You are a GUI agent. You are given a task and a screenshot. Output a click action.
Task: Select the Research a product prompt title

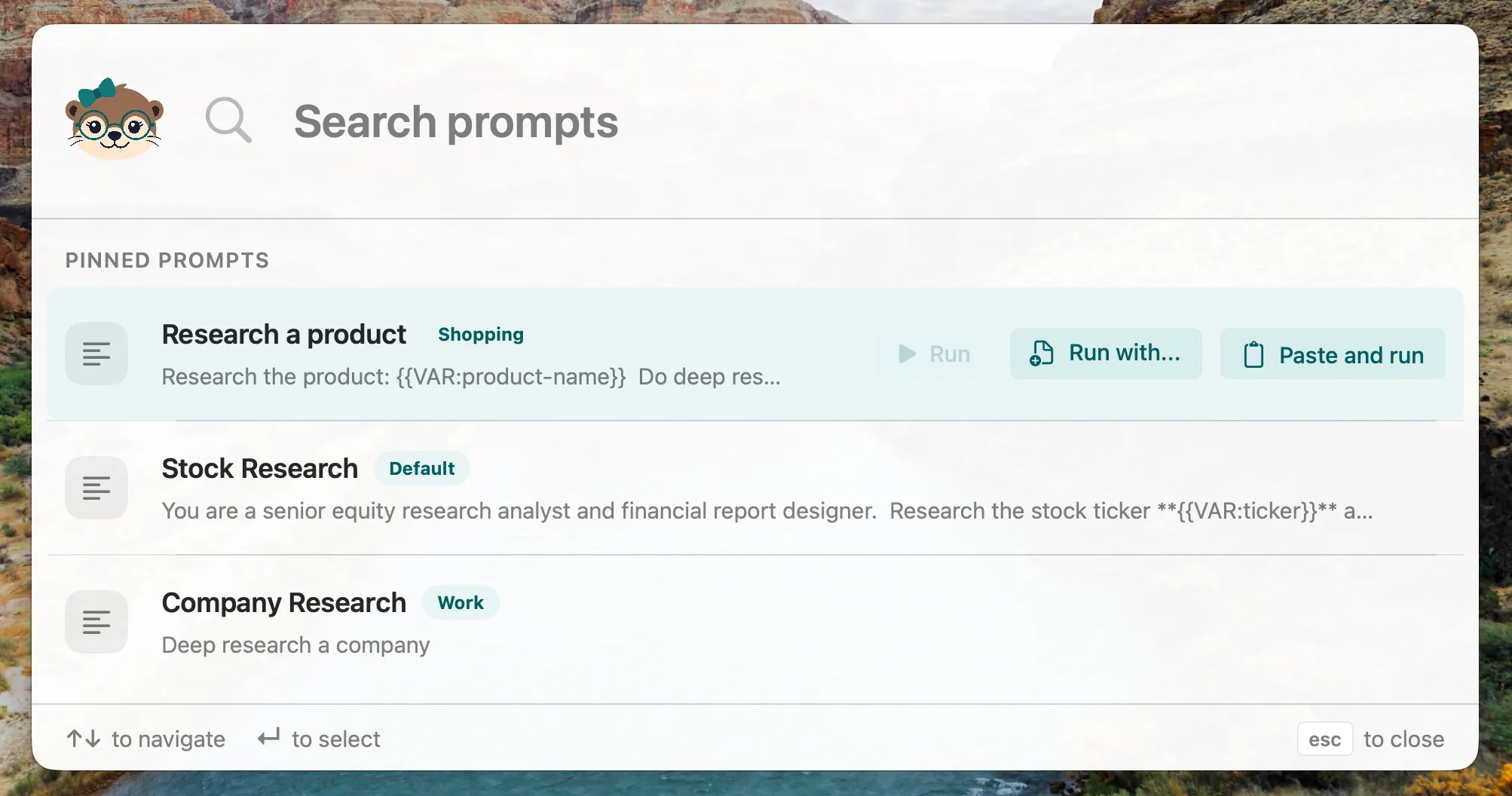(284, 334)
